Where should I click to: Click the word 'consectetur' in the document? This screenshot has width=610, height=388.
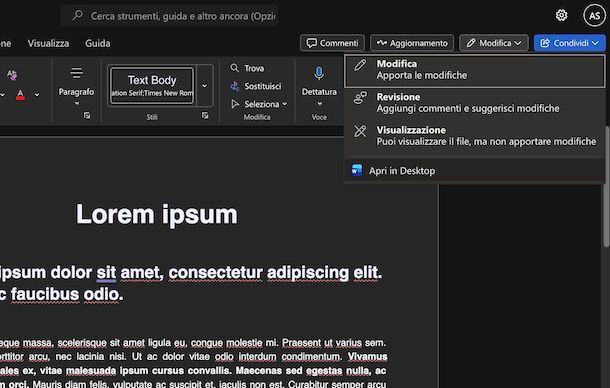[215, 272]
